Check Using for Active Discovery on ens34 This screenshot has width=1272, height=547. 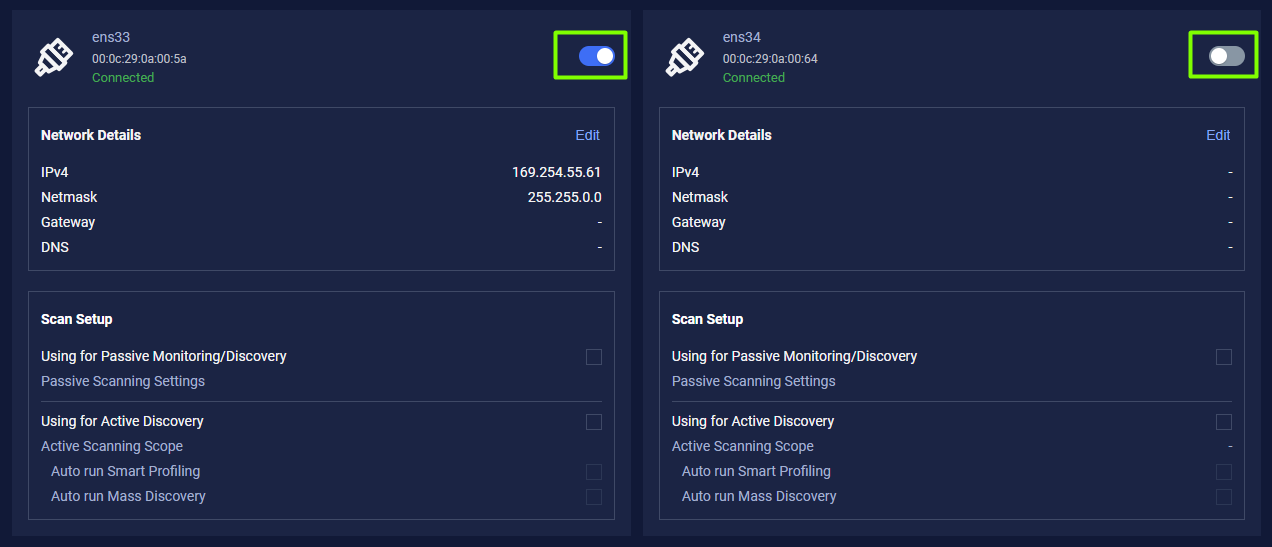[x=1224, y=422]
